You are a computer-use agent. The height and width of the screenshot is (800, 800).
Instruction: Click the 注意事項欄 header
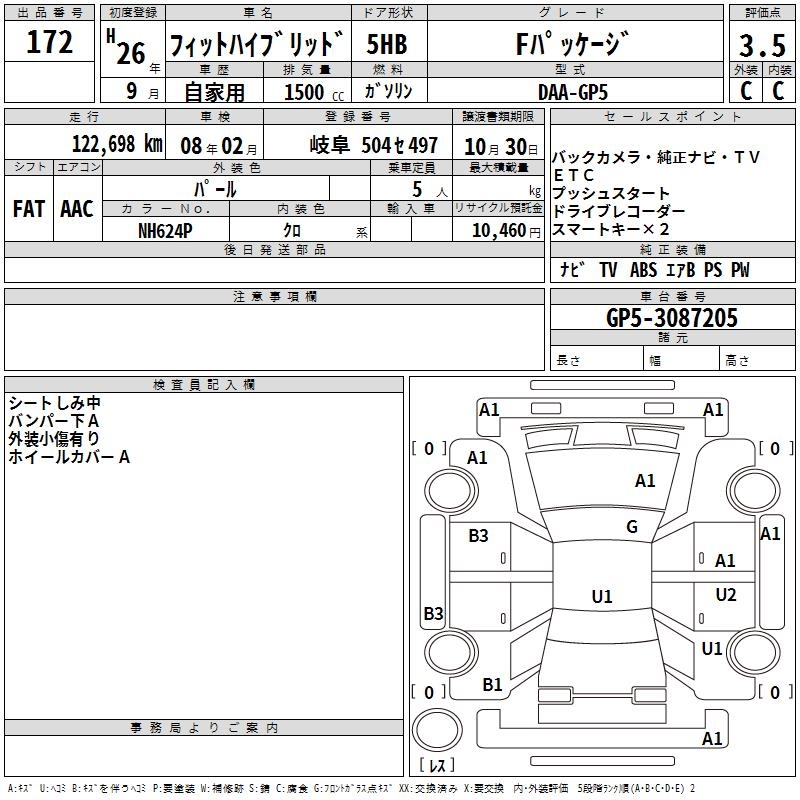(274, 296)
